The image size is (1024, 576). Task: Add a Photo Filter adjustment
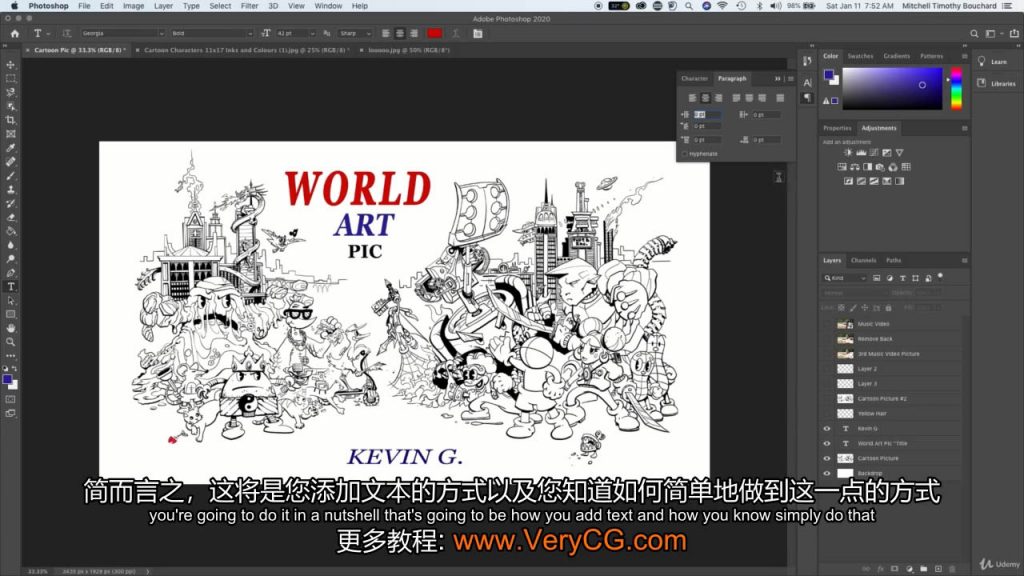coord(880,167)
